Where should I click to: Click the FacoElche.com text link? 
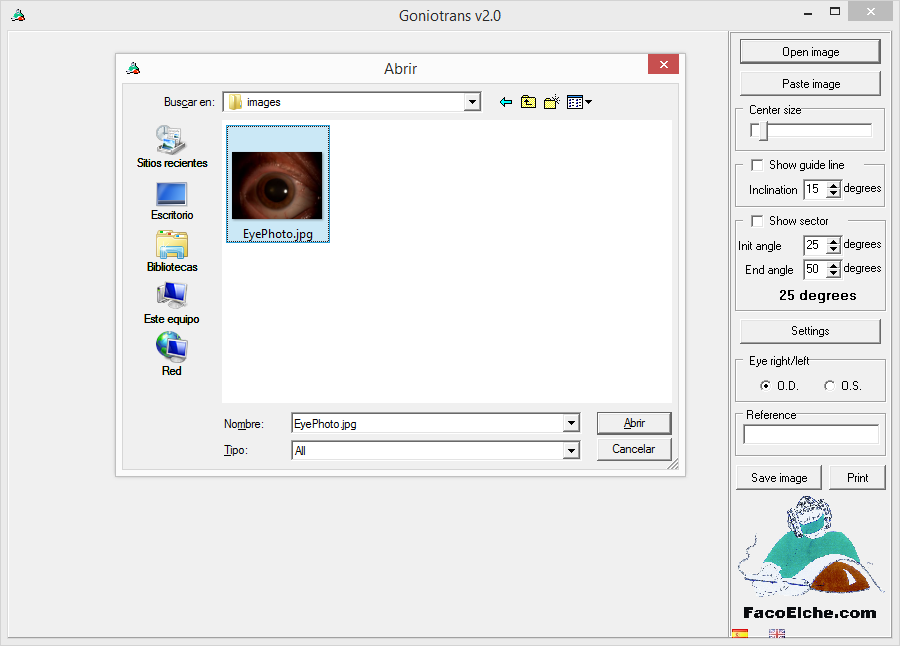(810, 613)
